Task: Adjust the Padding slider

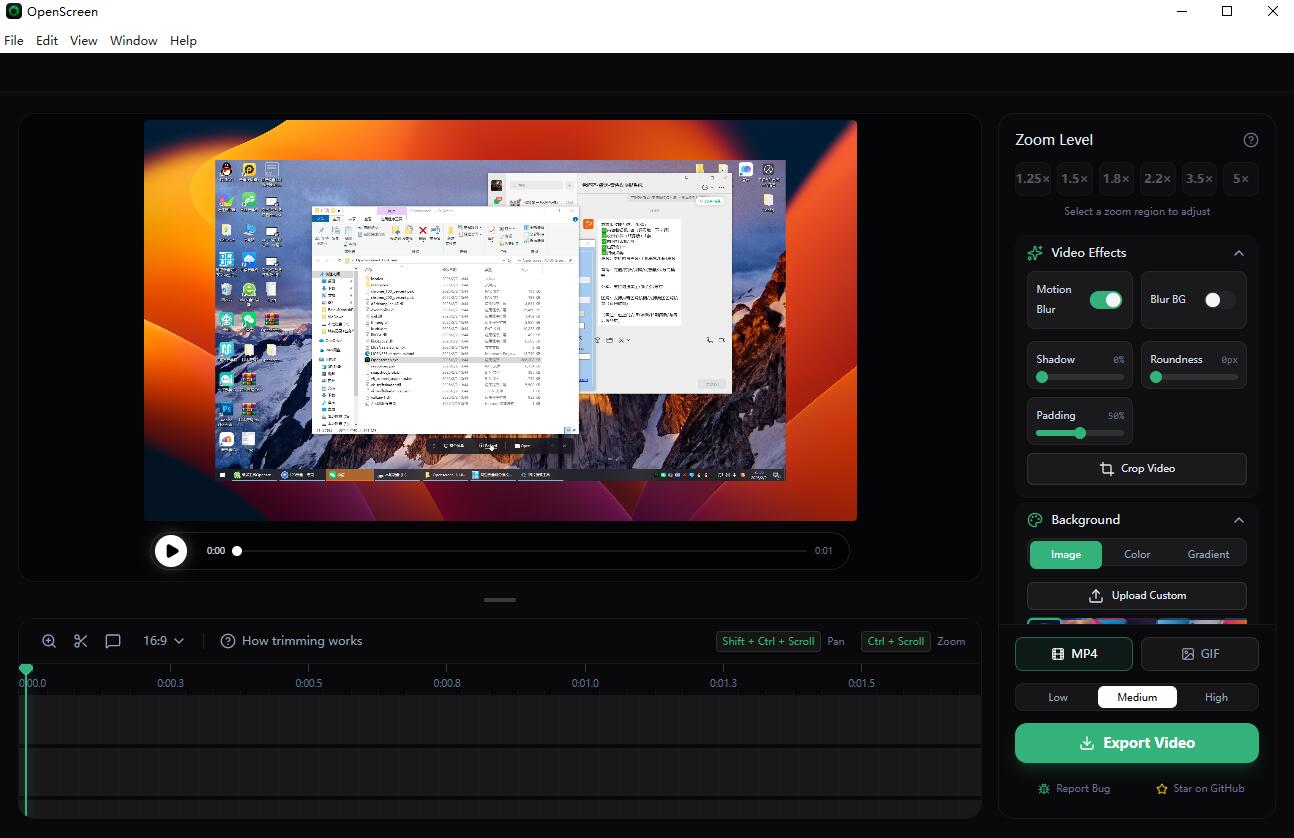Action: (x=1079, y=434)
